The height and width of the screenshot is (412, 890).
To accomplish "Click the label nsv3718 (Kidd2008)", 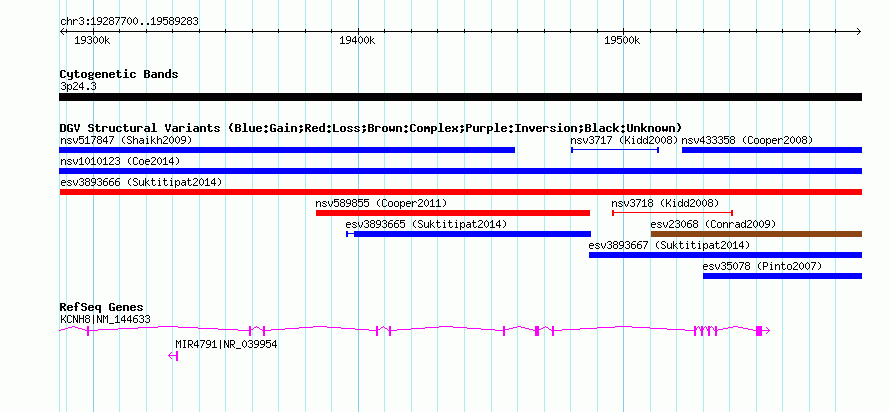I will 665,203.
